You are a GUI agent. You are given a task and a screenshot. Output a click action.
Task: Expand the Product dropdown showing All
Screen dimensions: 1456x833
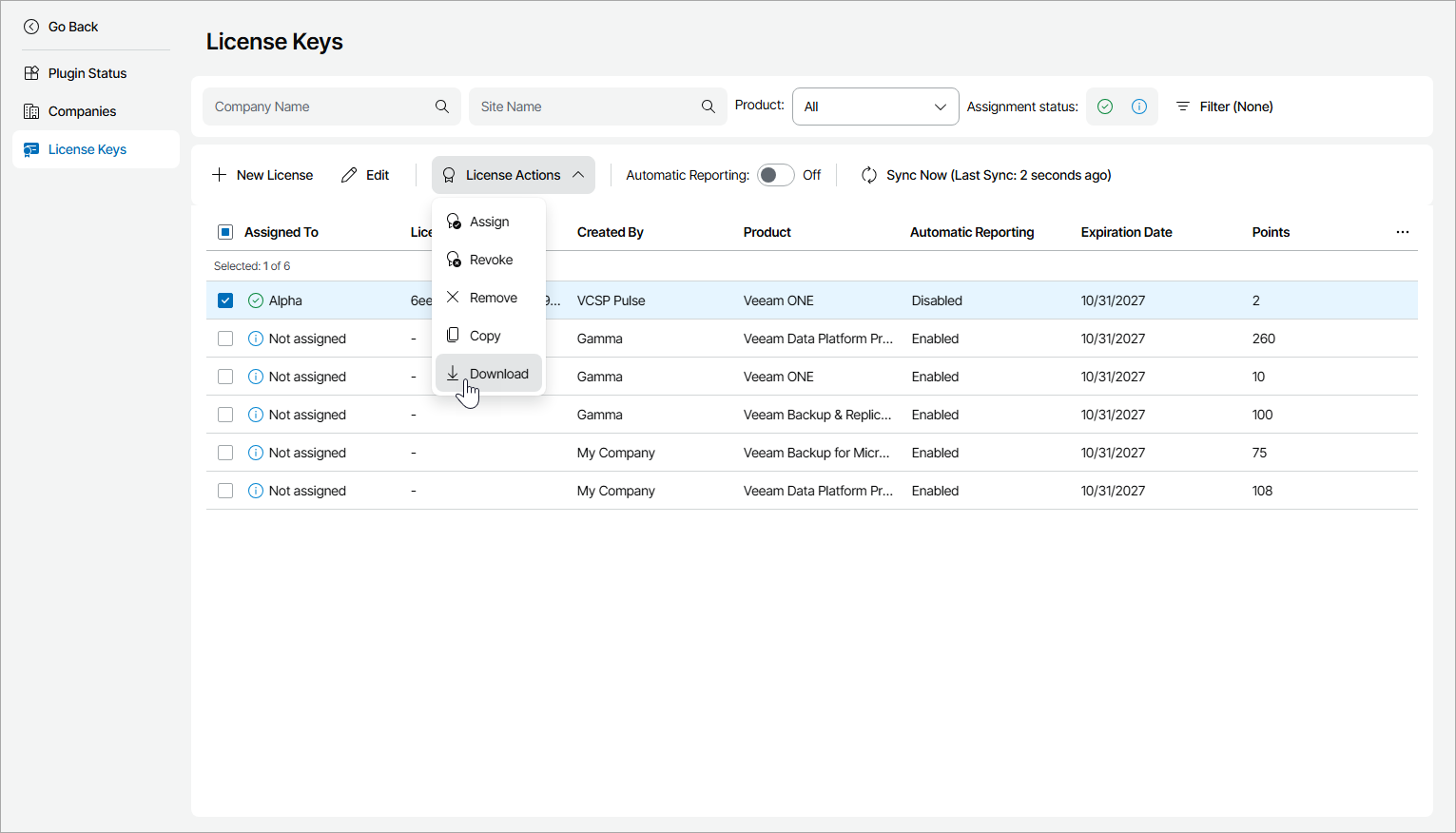875,107
